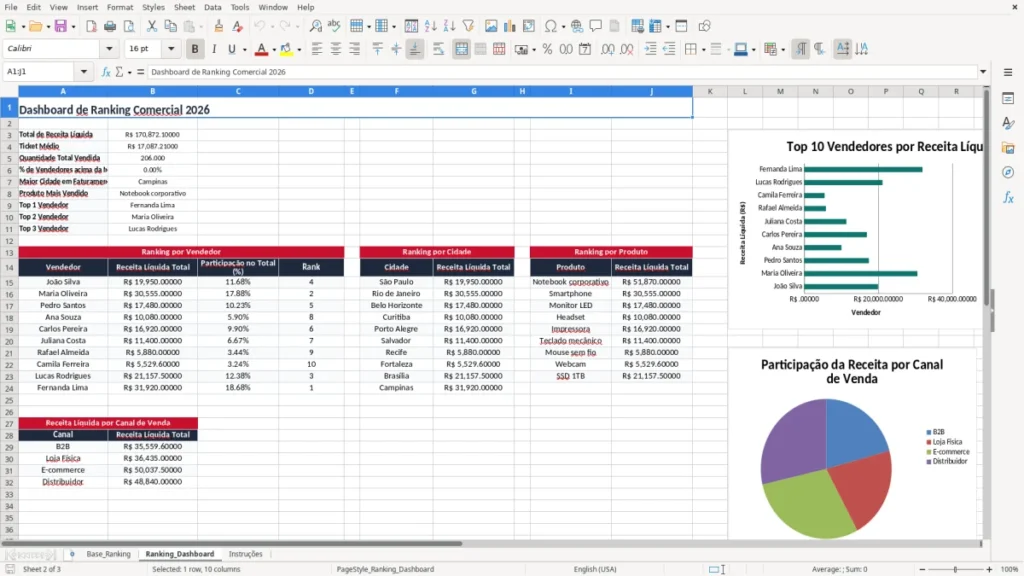The image size is (1024, 576).
Task: Open the Conditional formatting dropdown arrow
Action: coord(783,50)
